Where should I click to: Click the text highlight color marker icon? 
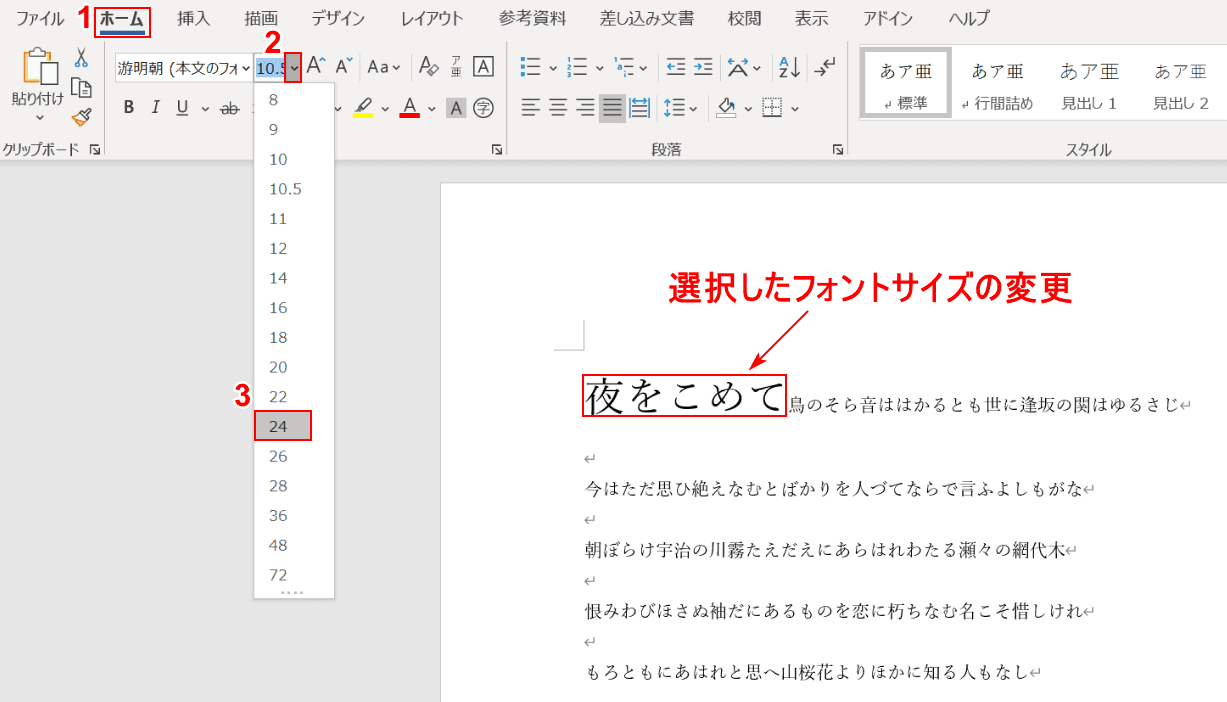tap(364, 108)
